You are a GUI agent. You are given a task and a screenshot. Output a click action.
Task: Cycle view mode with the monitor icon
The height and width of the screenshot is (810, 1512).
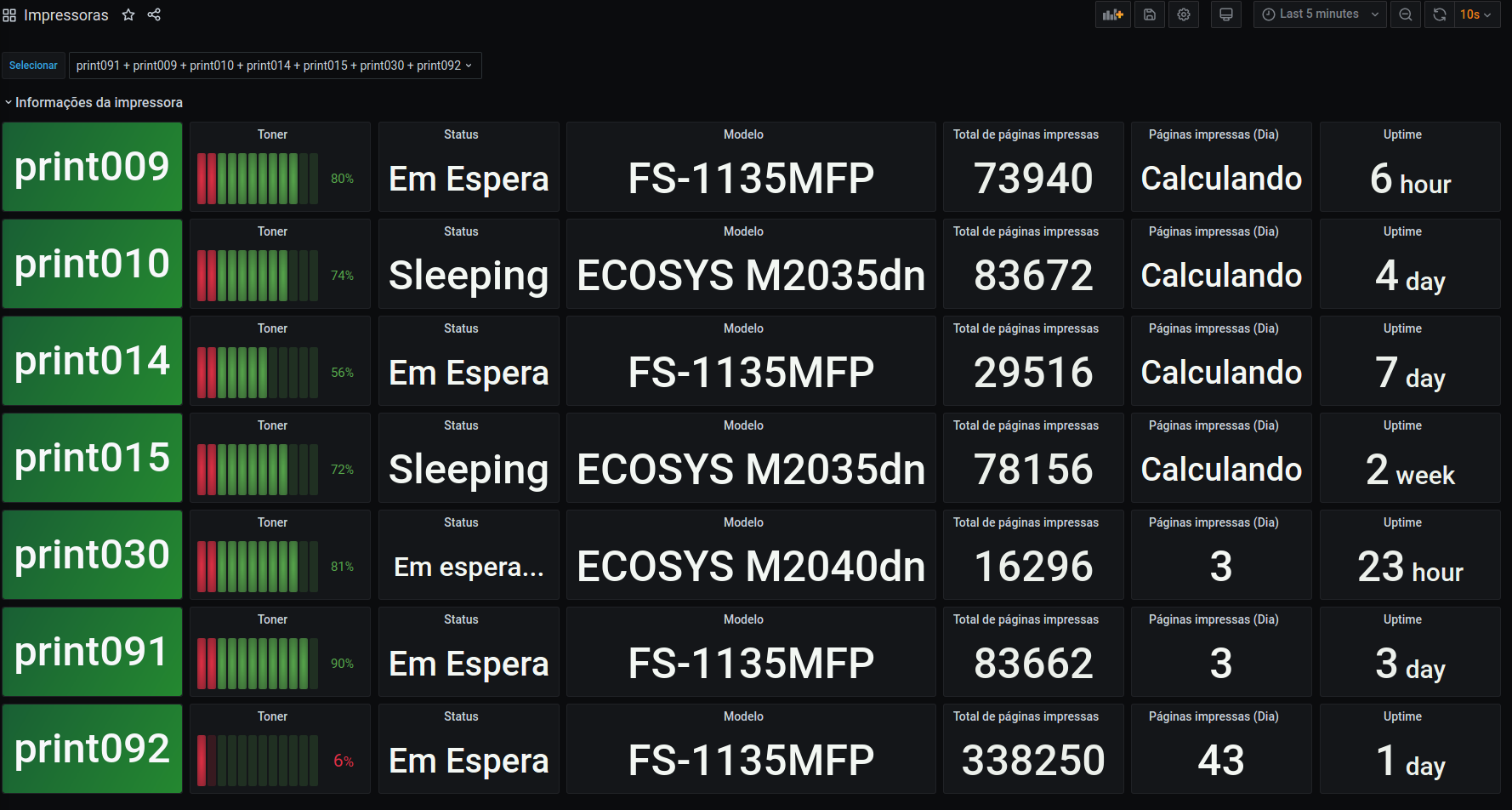click(x=1226, y=14)
